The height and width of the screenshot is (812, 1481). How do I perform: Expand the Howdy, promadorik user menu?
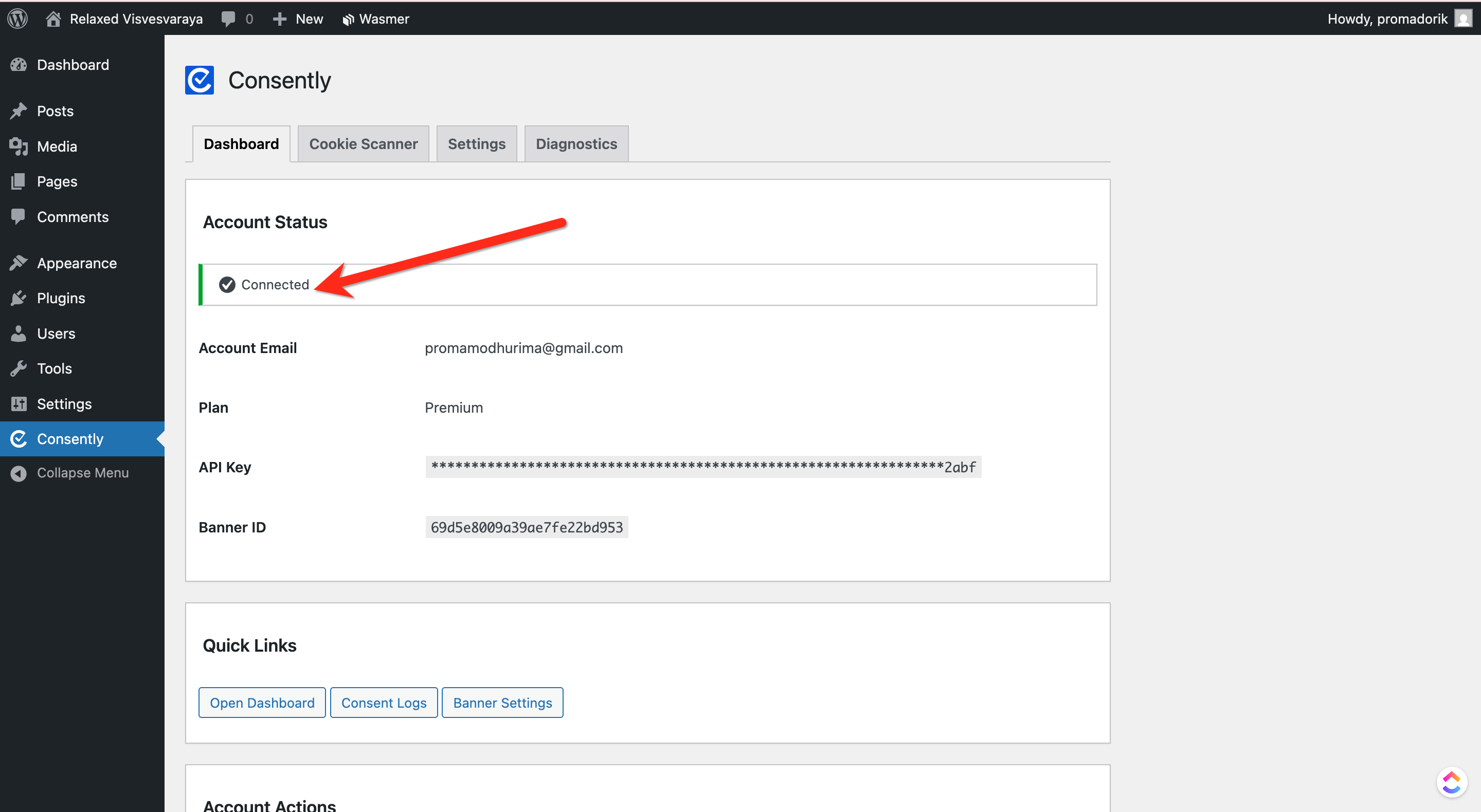[1387, 19]
